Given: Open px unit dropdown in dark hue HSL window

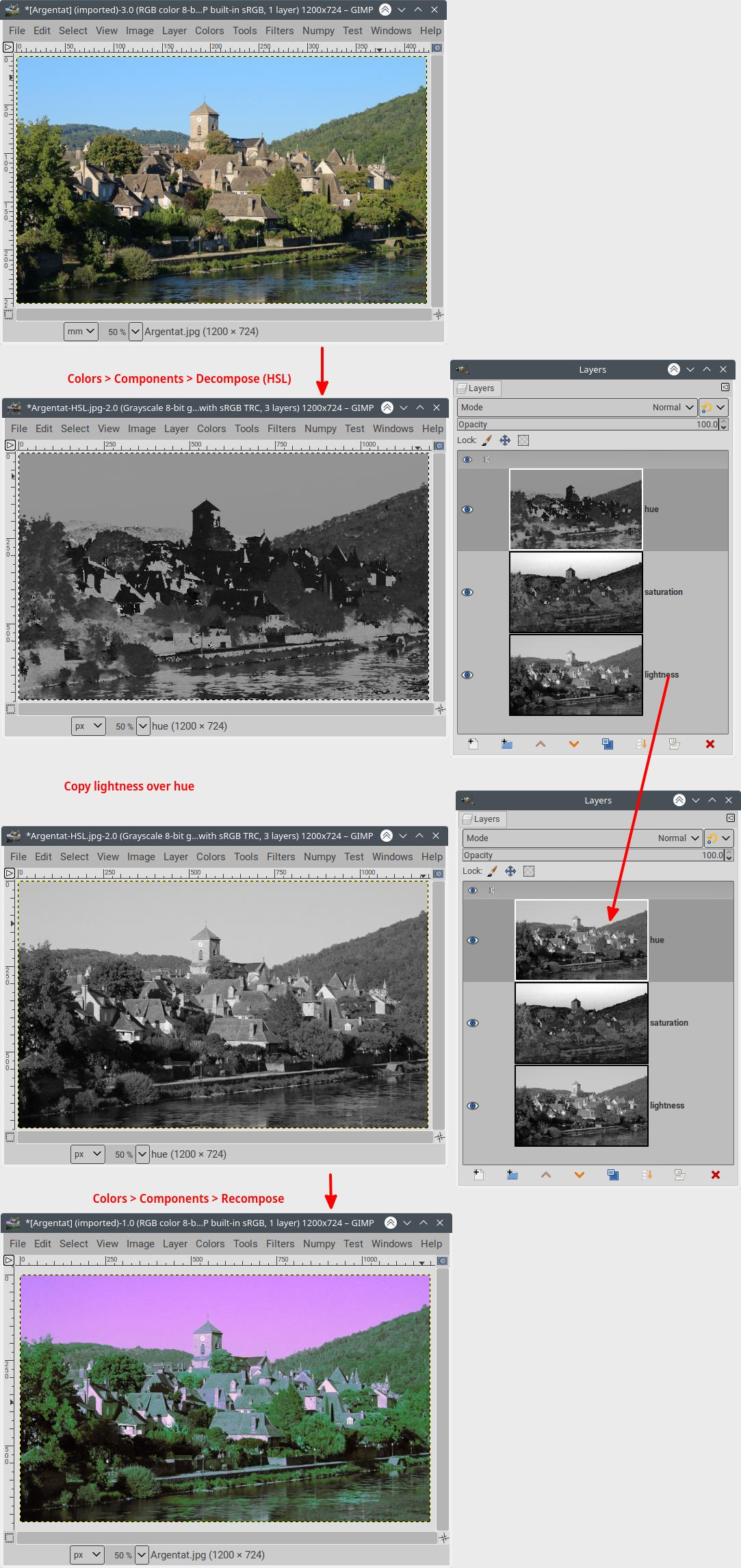Looking at the screenshot, I should (88, 726).
